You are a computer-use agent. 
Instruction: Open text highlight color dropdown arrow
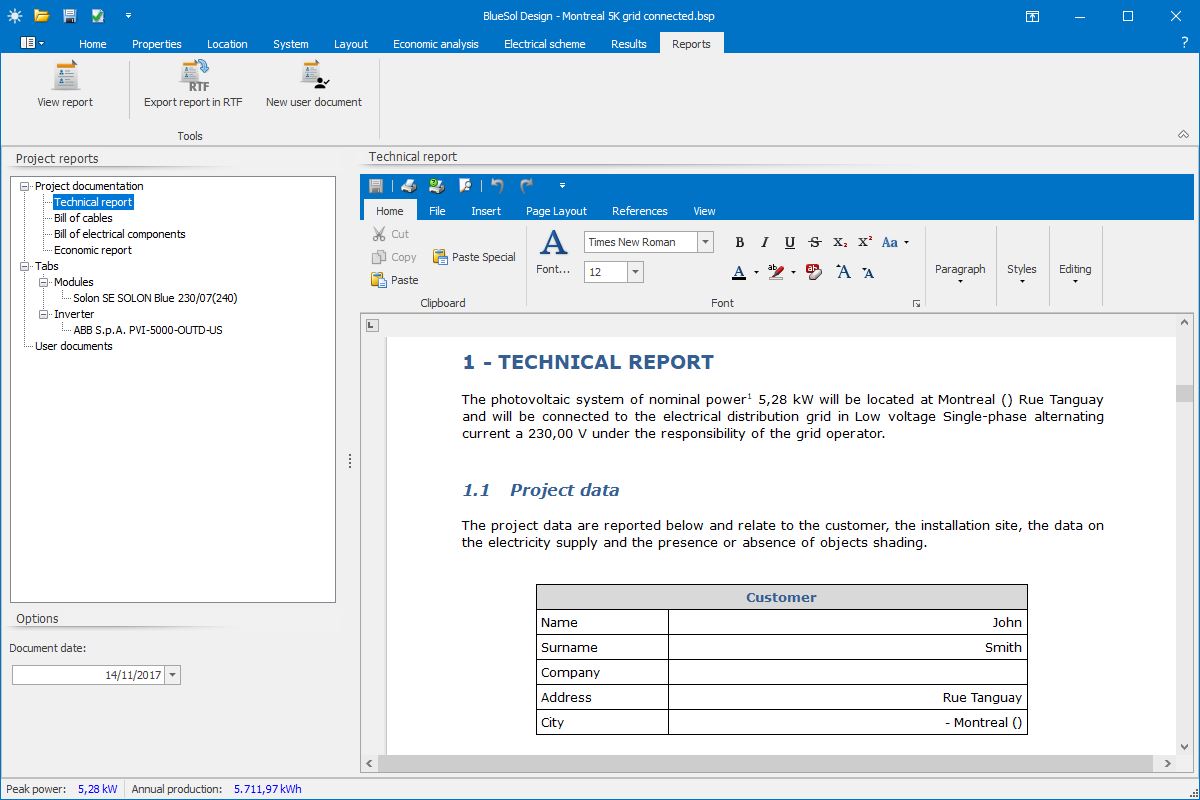pyautogui.click(x=793, y=272)
